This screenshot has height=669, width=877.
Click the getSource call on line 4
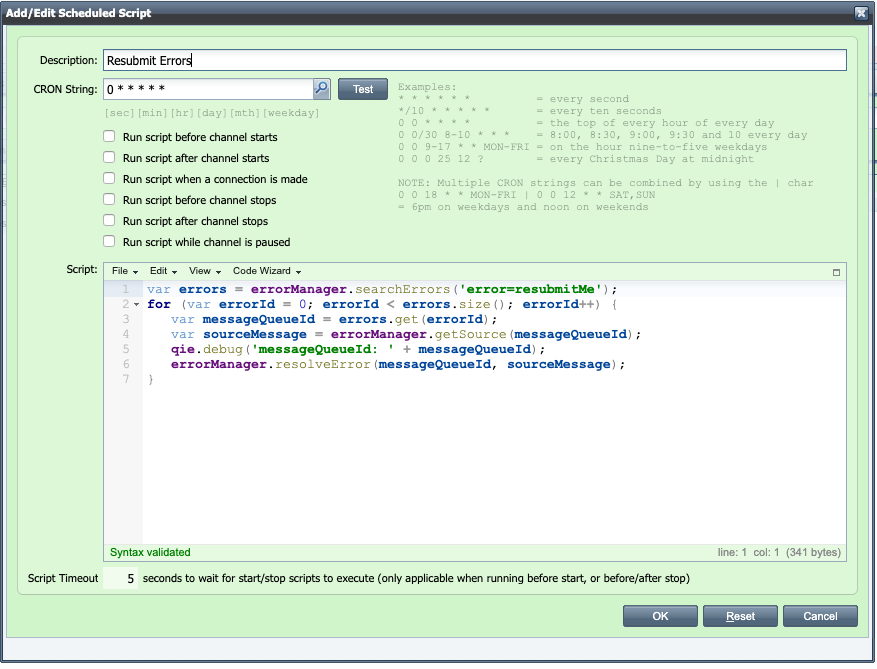pos(470,334)
